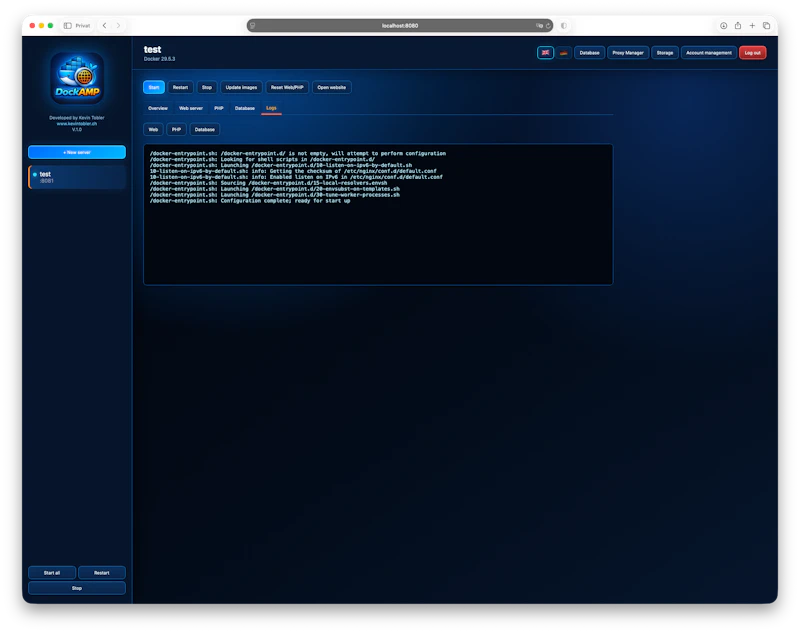Select the Logs tab

[x=271, y=108]
